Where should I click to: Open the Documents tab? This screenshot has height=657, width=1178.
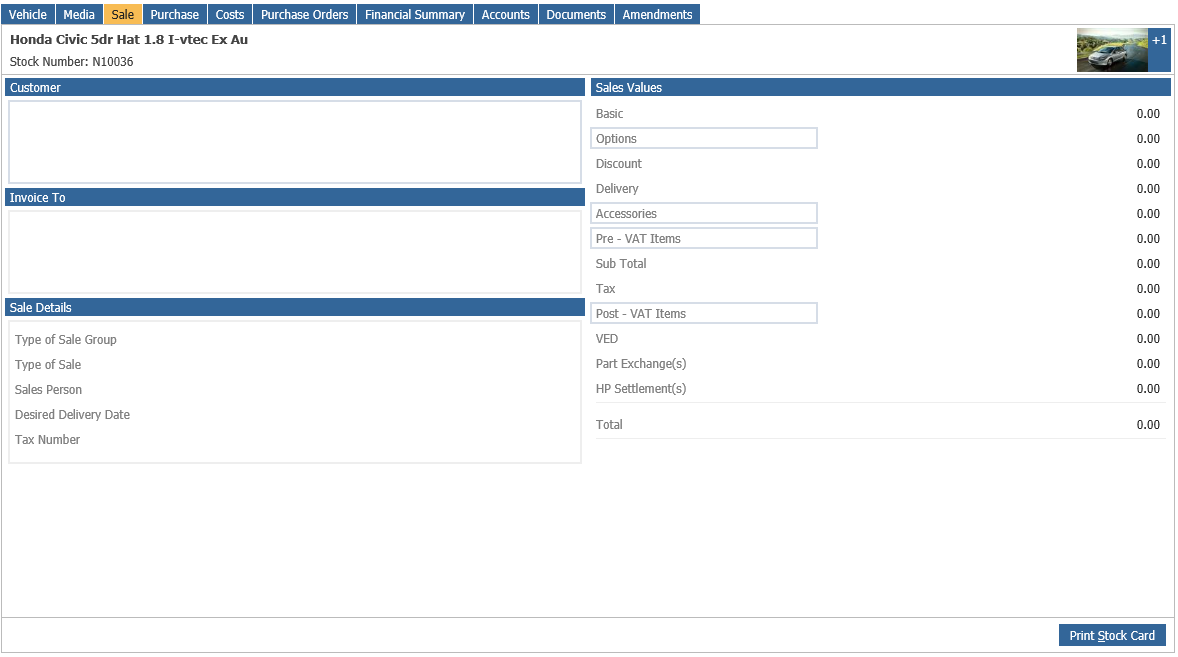pos(576,14)
